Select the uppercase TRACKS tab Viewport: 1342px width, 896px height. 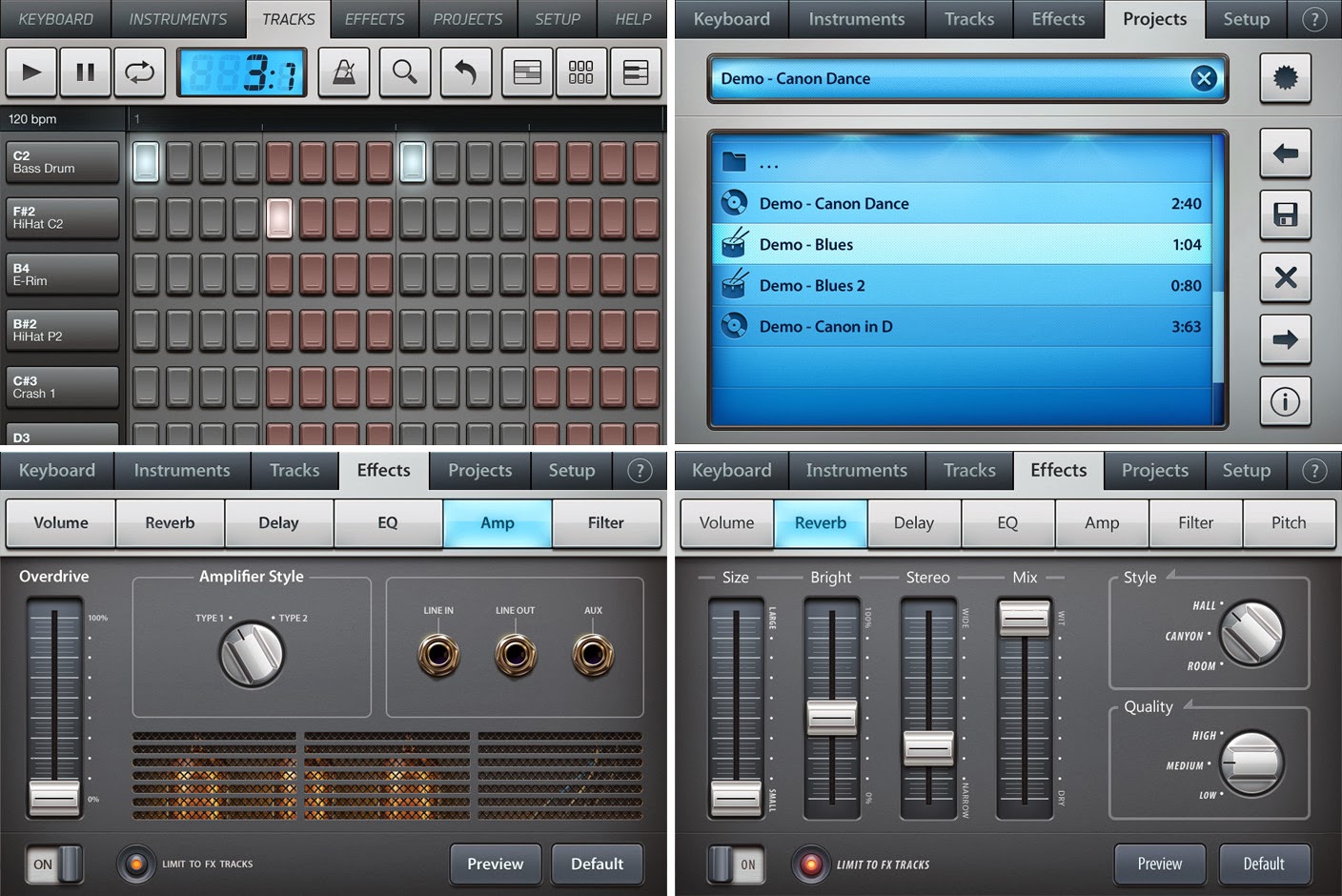click(288, 19)
